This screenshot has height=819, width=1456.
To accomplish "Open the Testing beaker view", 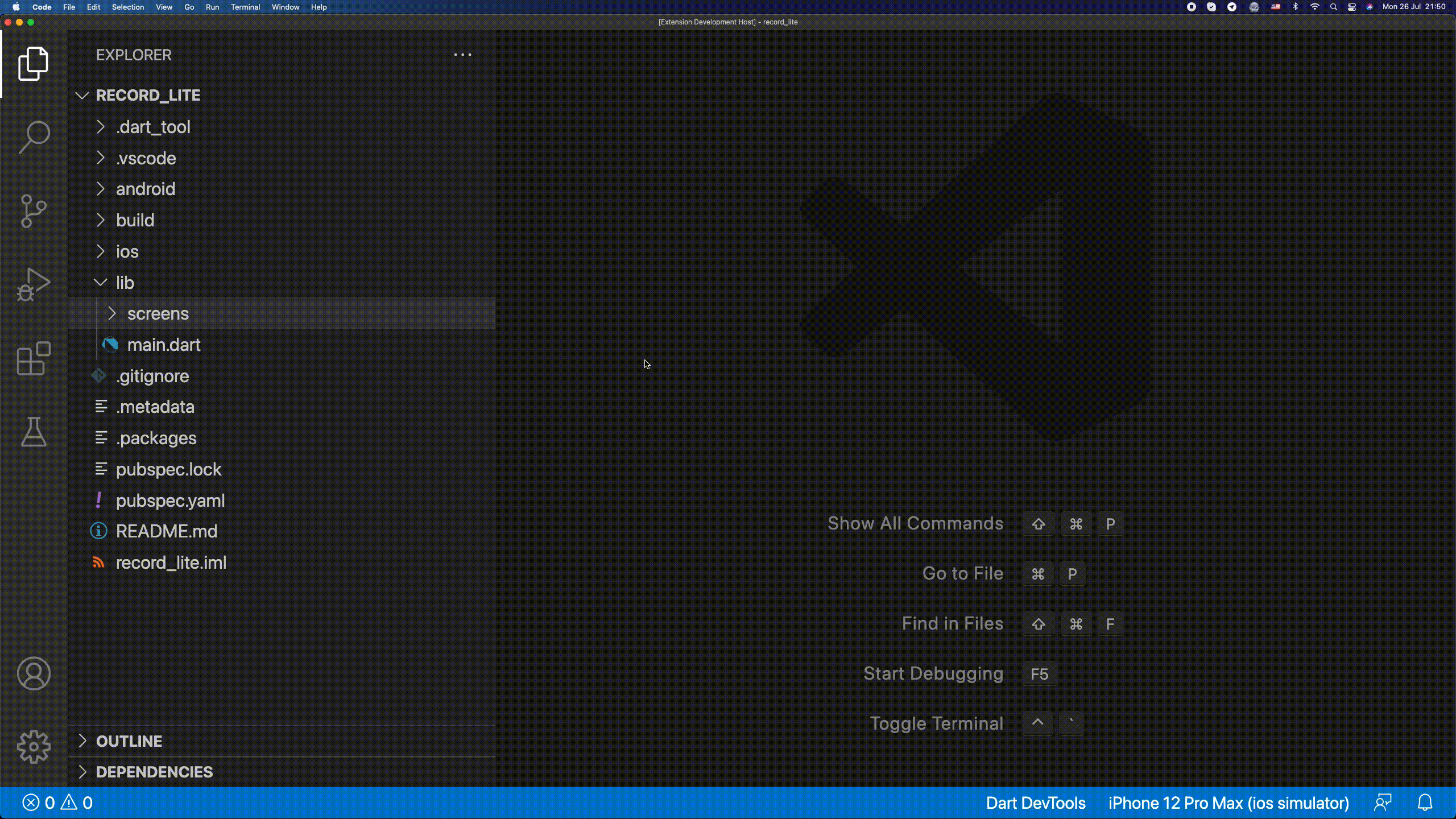I will [34, 432].
